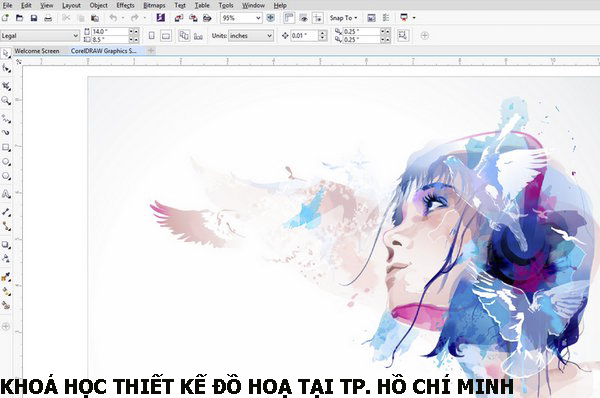
Task: Open Corel Connect search content icon
Action: [160, 18]
